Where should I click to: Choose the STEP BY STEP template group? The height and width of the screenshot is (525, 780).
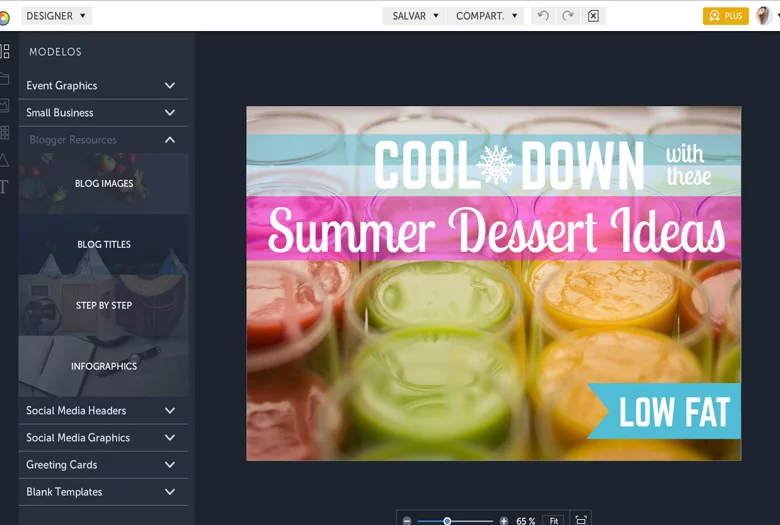click(x=103, y=305)
